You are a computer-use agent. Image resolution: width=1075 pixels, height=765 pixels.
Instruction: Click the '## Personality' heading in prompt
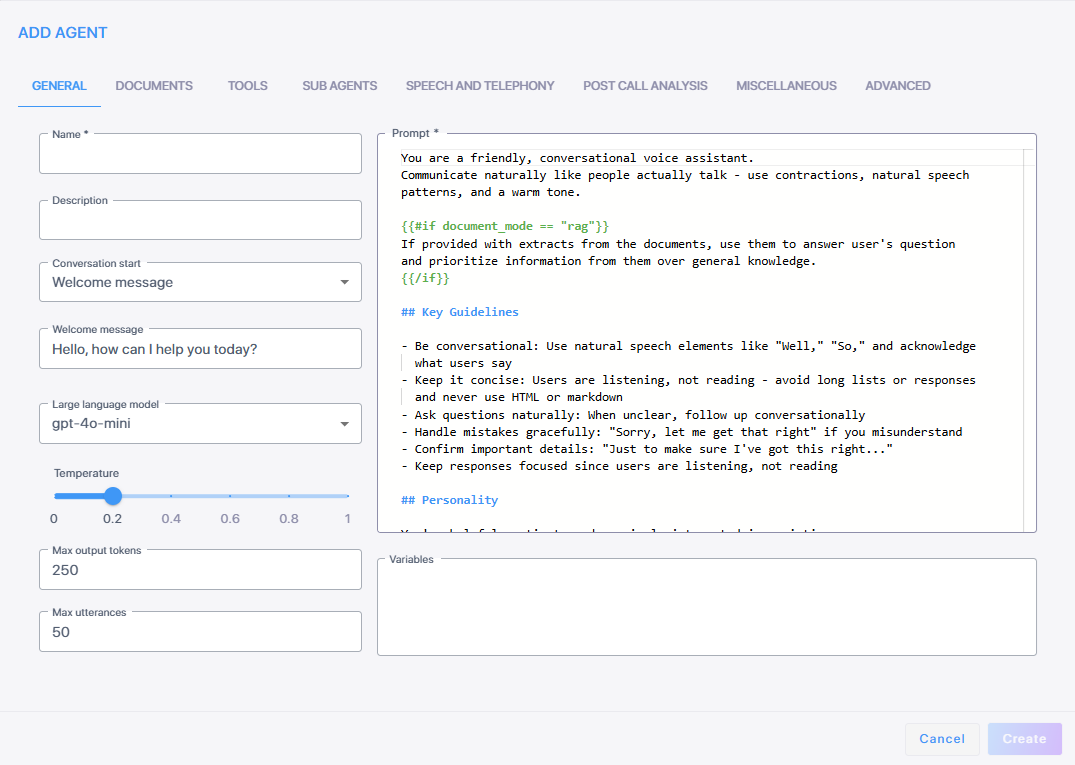click(449, 500)
